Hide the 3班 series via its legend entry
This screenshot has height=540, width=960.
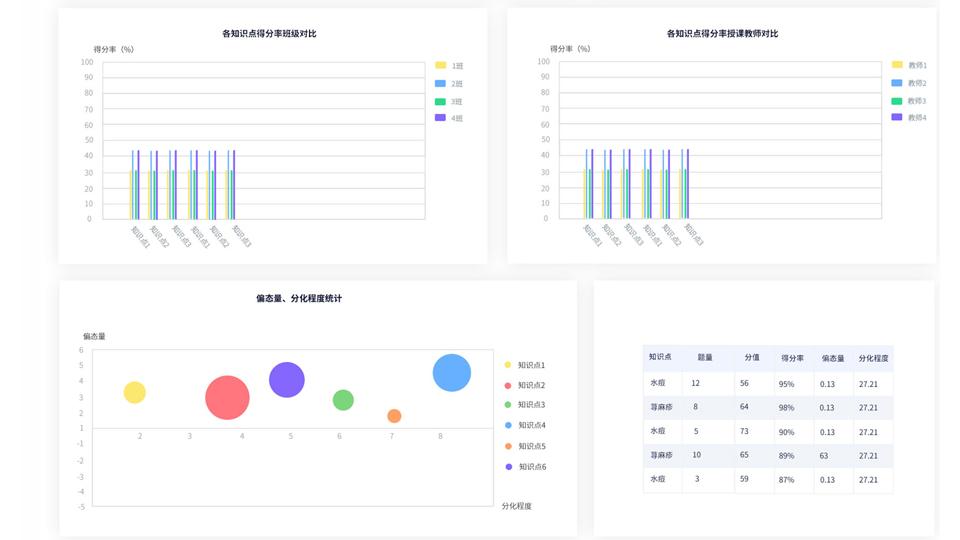point(449,102)
